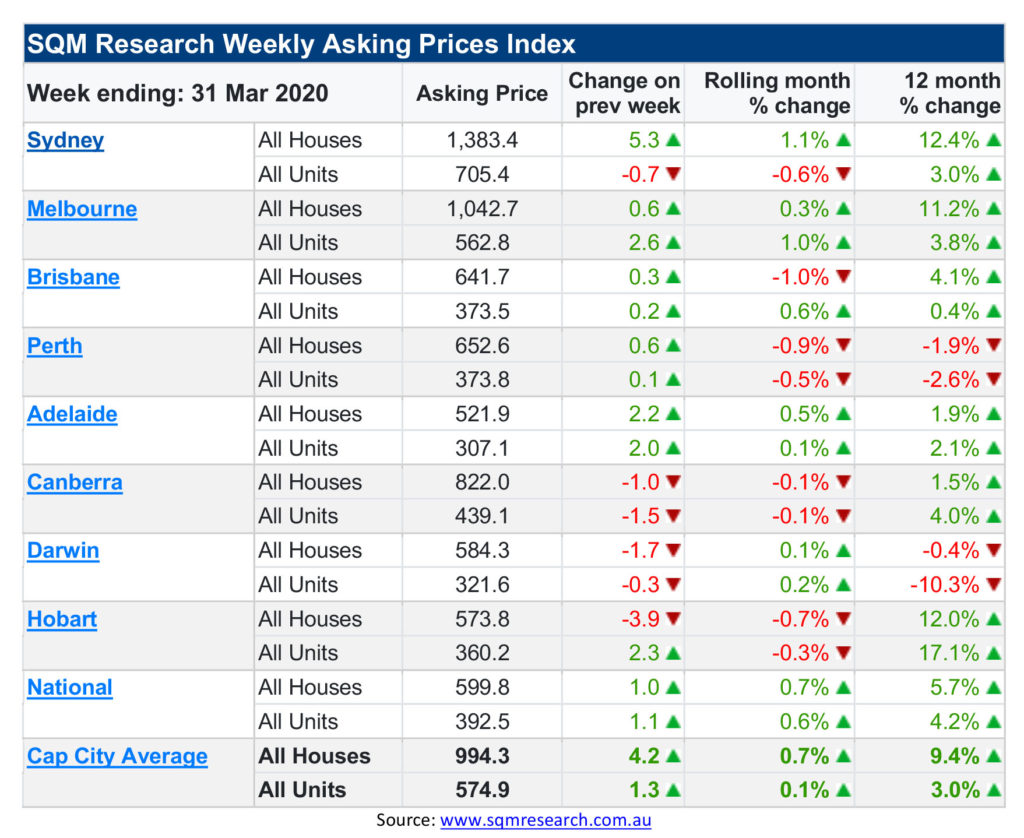Visit the www.sqmresearch.com.au source link
Image resolution: width=1024 pixels, height=838 pixels.
(546, 820)
